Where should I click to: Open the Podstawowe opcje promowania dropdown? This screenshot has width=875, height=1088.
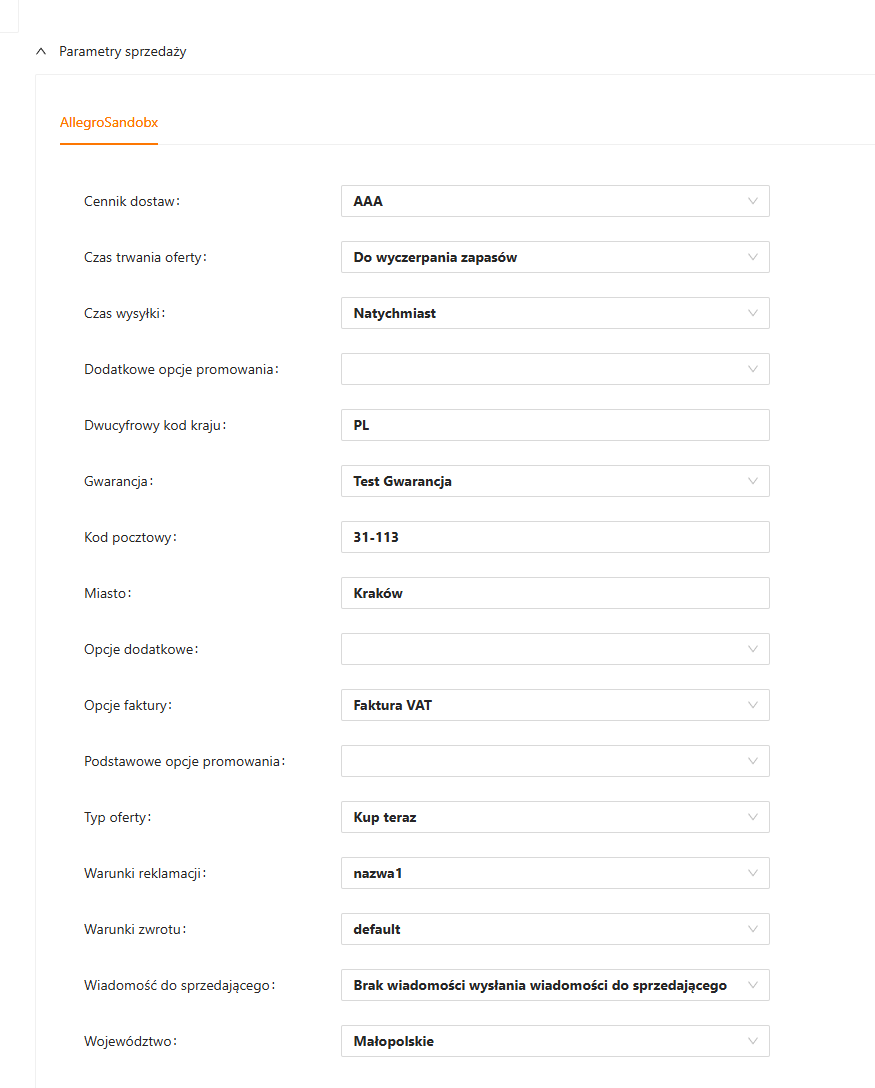pos(555,761)
